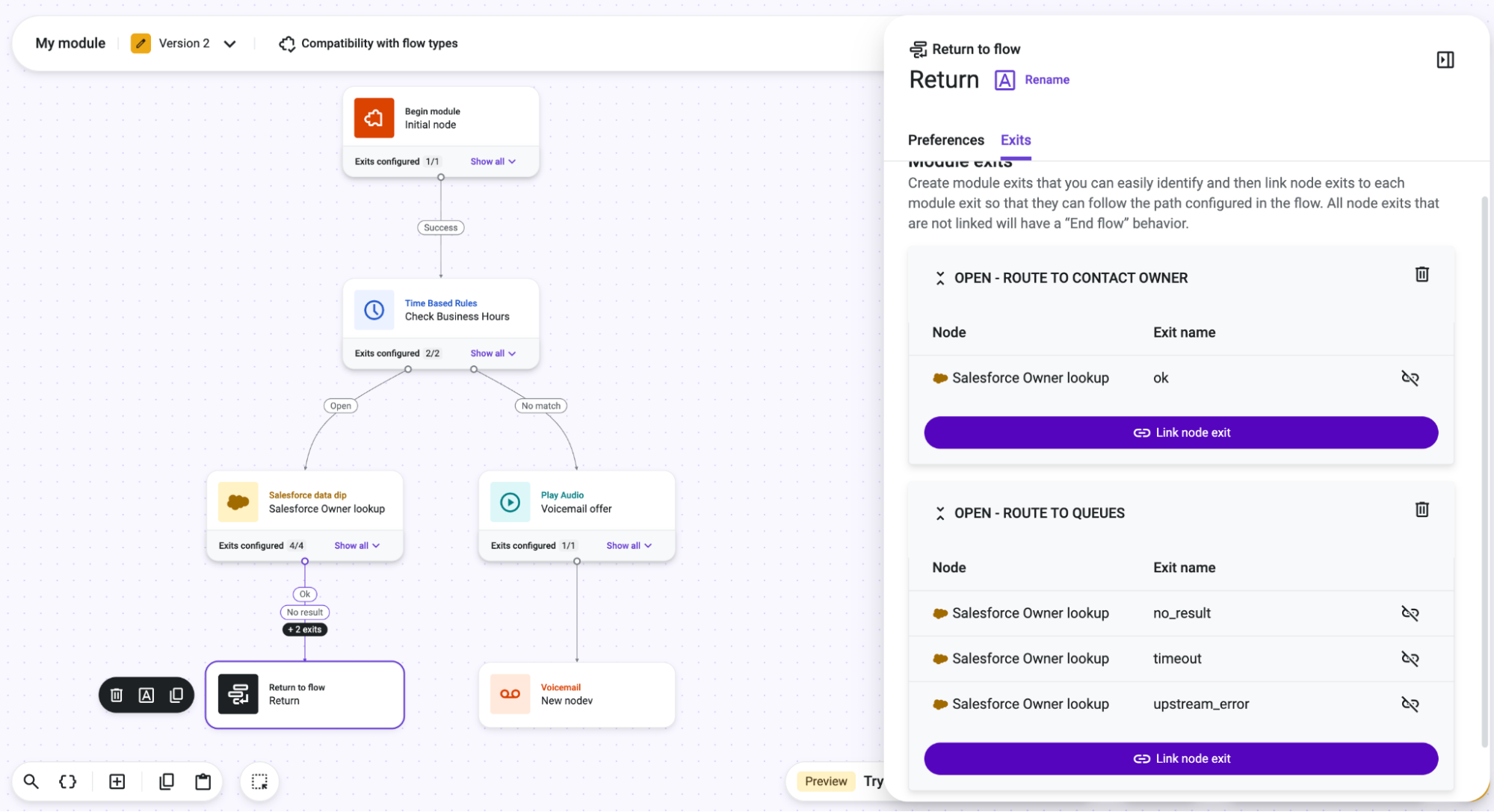Image resolution: width=1494 pixels, height=812 pixels.
Task: Click the Time Based Rules clock icon
Action: pyautogui.click(x=374, y=310)
